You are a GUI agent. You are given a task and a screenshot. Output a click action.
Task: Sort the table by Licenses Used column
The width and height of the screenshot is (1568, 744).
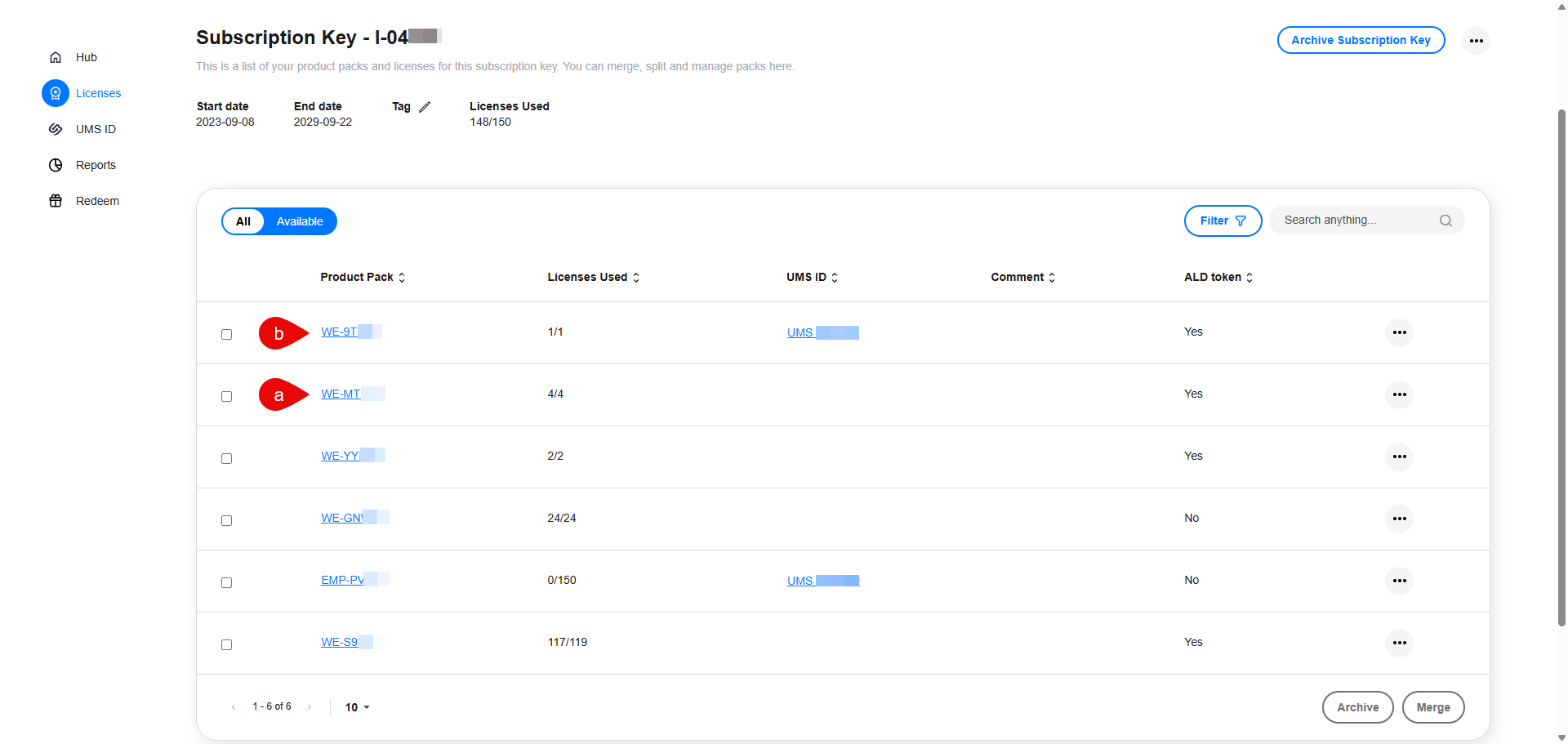tap(637, 277)
